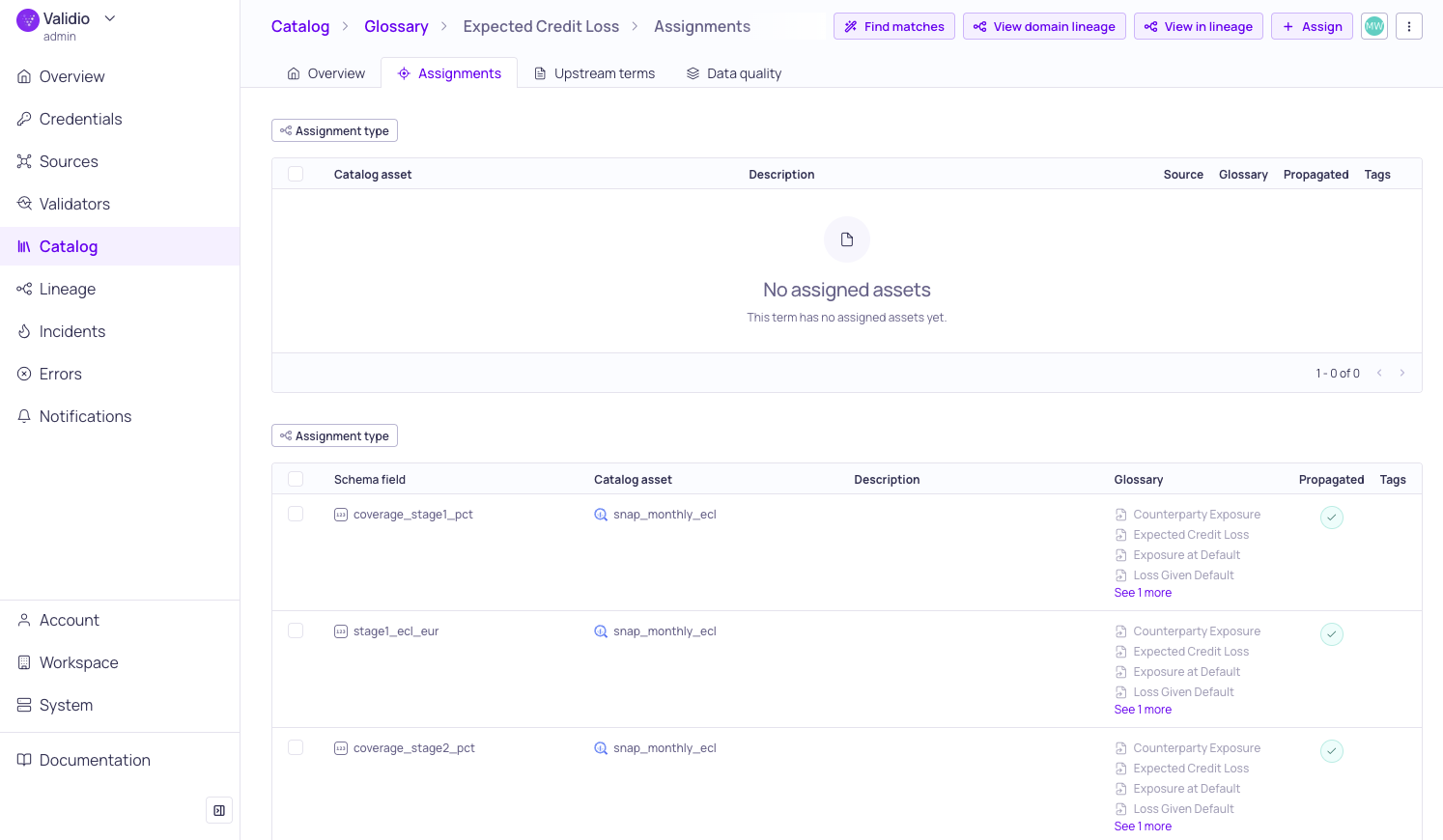Click the Incidents flame icon
1443x840 pixels.
[x=24, y=331]
